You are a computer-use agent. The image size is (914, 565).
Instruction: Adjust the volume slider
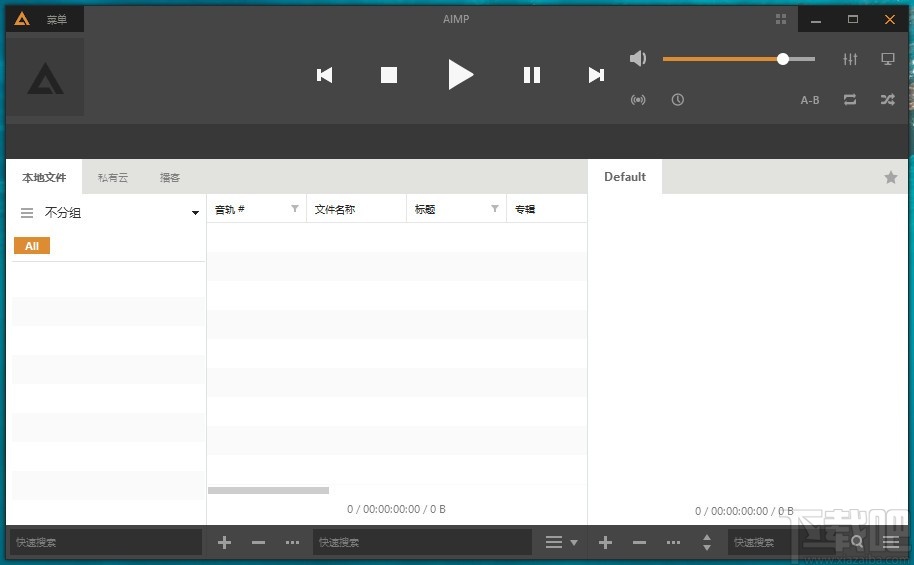click(739, 59)
